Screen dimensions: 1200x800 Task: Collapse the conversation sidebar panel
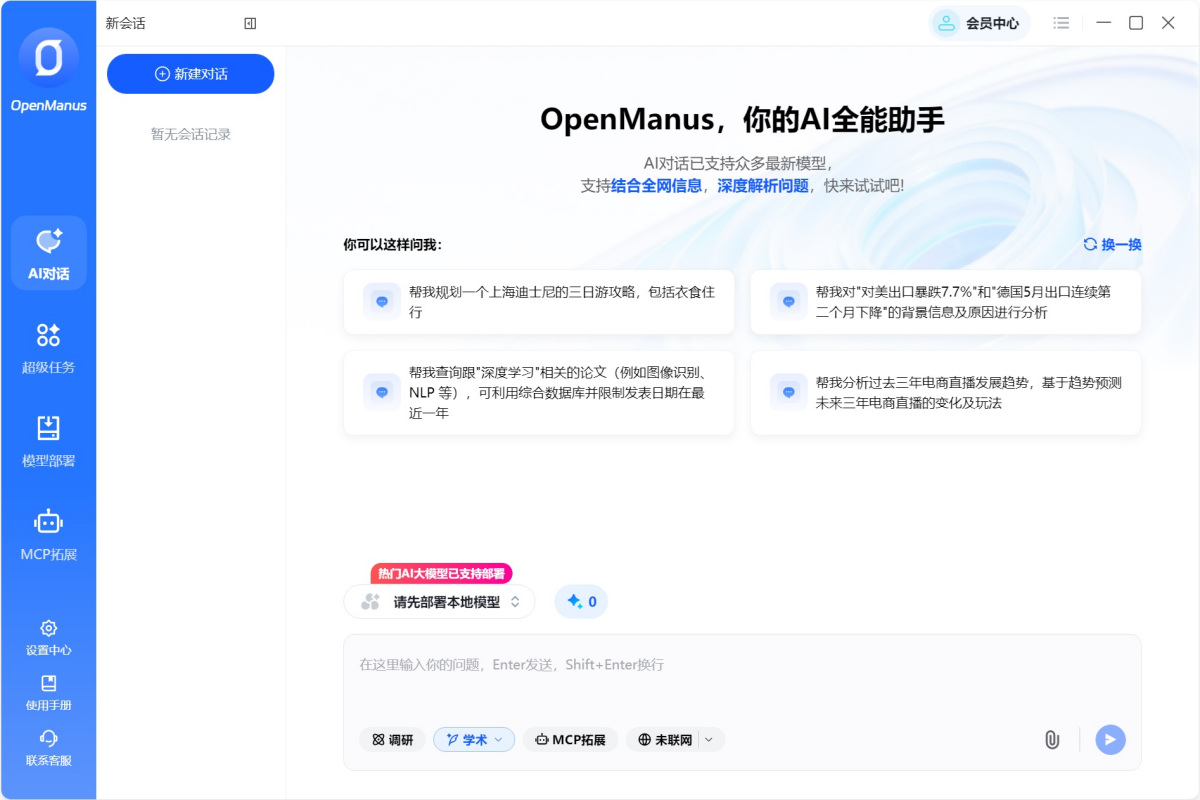pyautogui.click(x=250, y=23)
